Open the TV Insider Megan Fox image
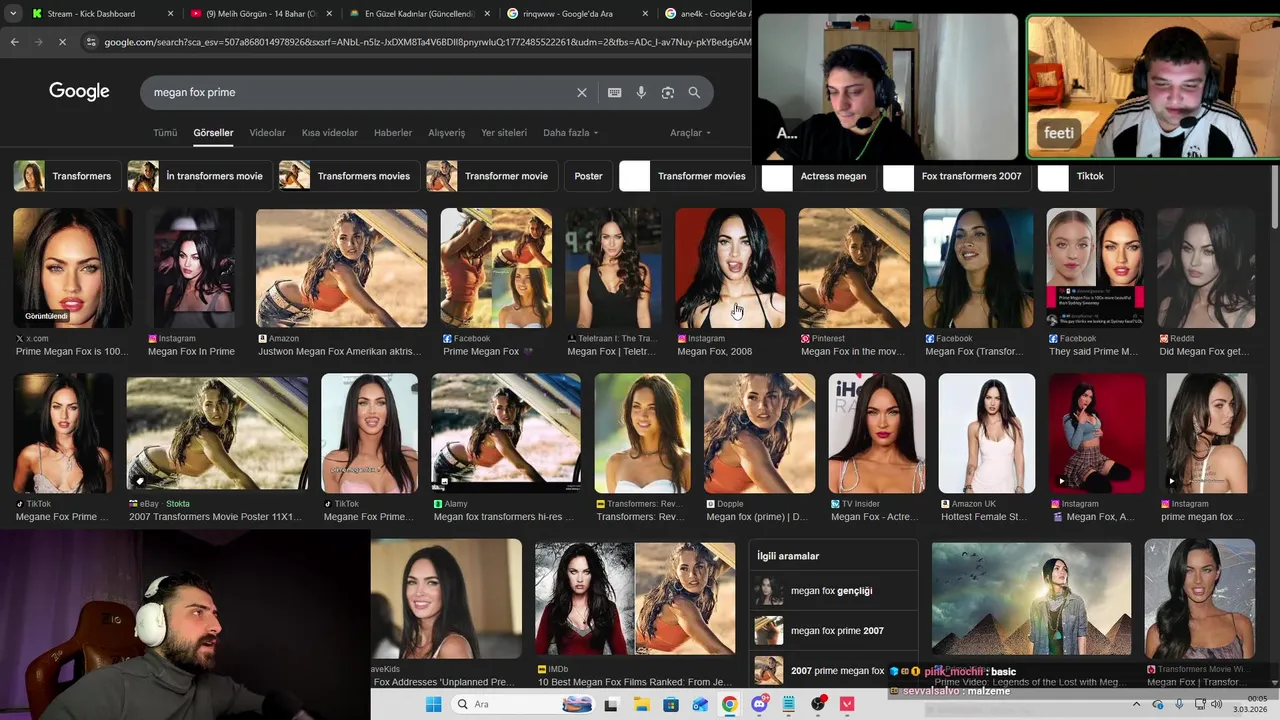Image resolution: width=1280 pixels, height=720 pixels. click(x=877, y=433)
